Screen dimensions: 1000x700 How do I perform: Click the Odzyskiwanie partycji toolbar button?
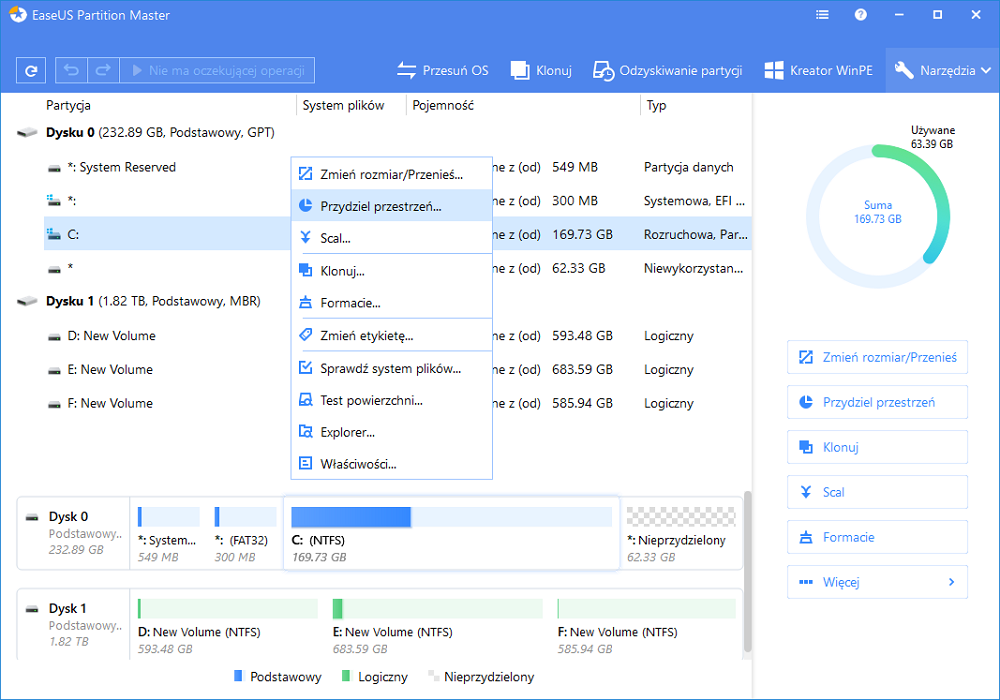668,70
